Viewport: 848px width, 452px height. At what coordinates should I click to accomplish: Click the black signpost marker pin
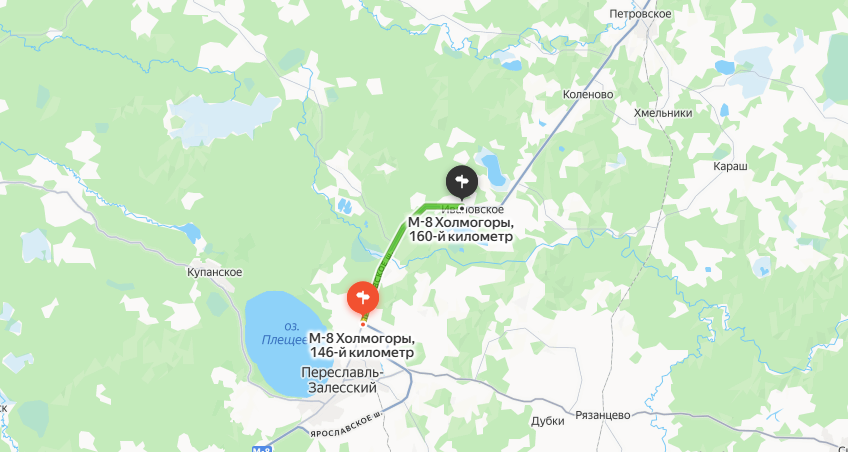point(461,183)
